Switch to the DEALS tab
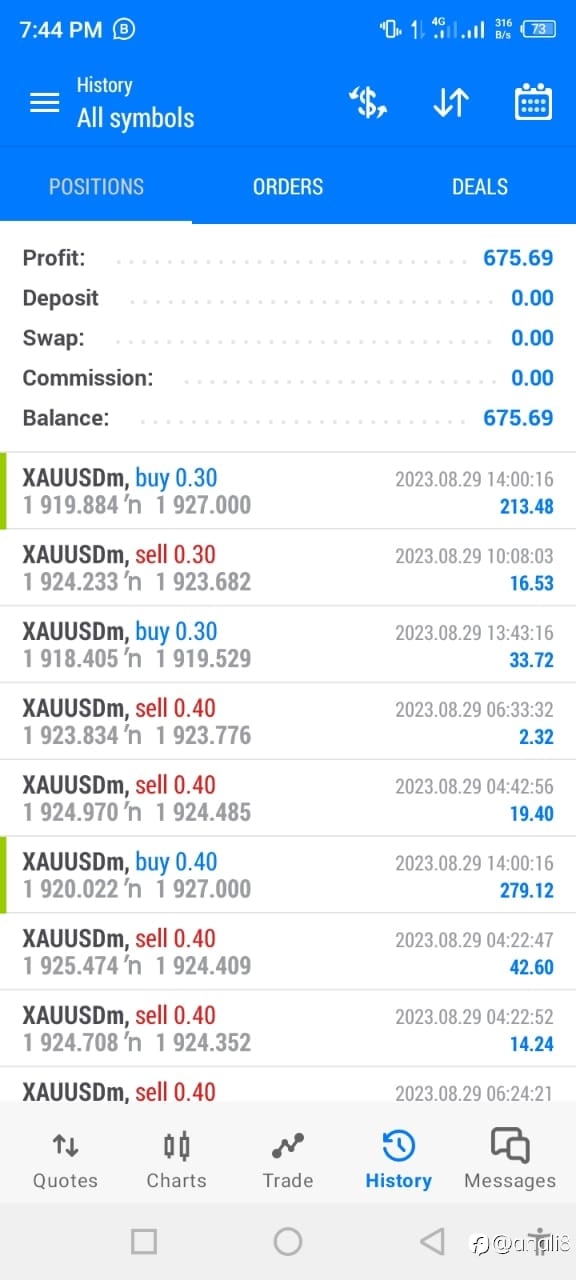 (x=480, y=187)
